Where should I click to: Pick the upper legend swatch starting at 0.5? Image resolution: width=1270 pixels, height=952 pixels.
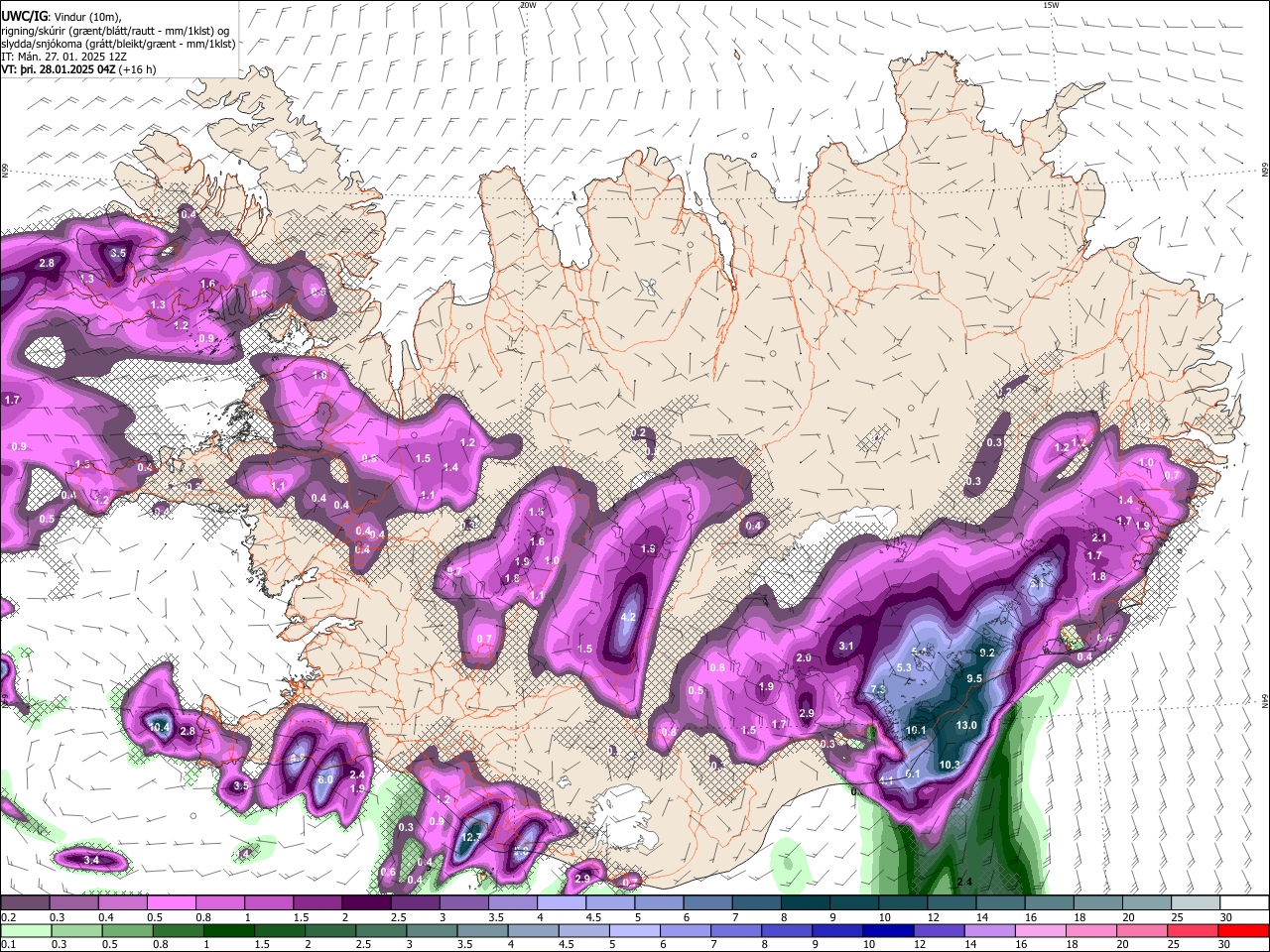click(x=171, y=902)
